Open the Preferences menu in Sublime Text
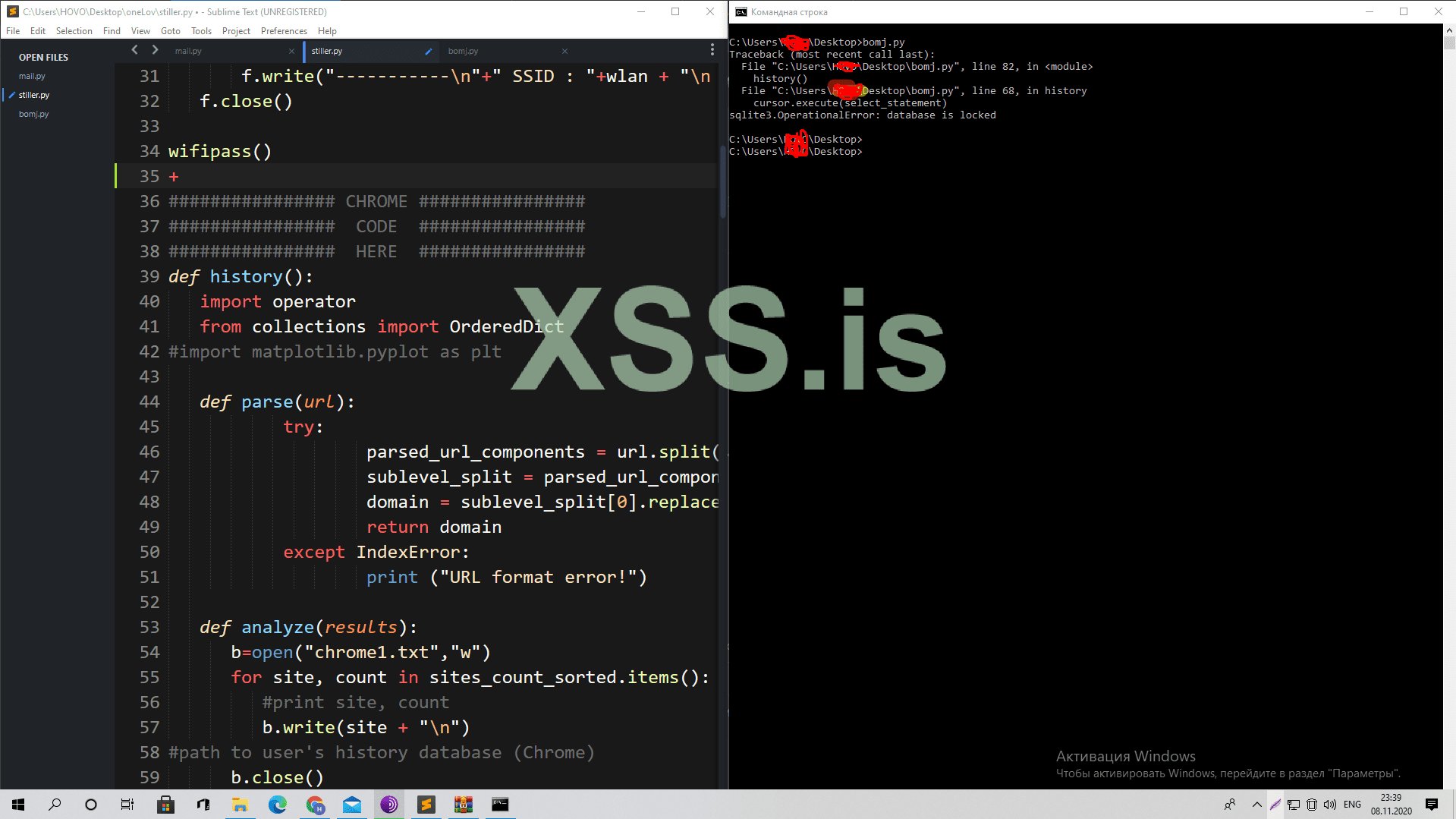1456x819 pixels. click(283, 31)
